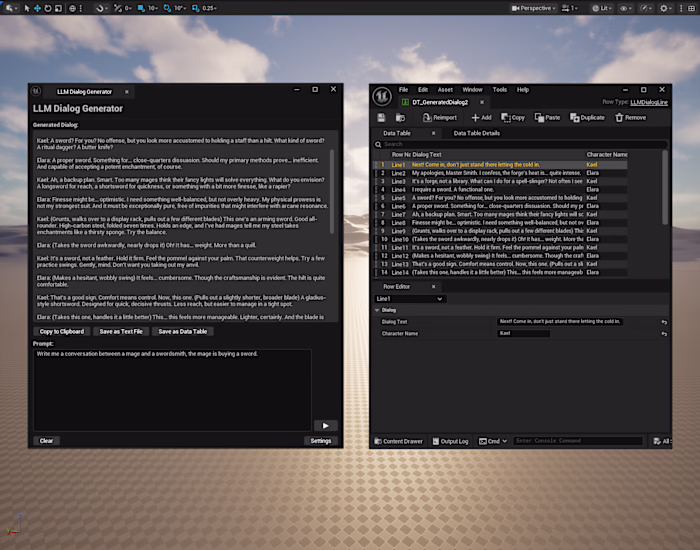Activate the Select object tool arrow
This screenshot has width=700, height=550.
pyautogui.click(x=27, y=8)
